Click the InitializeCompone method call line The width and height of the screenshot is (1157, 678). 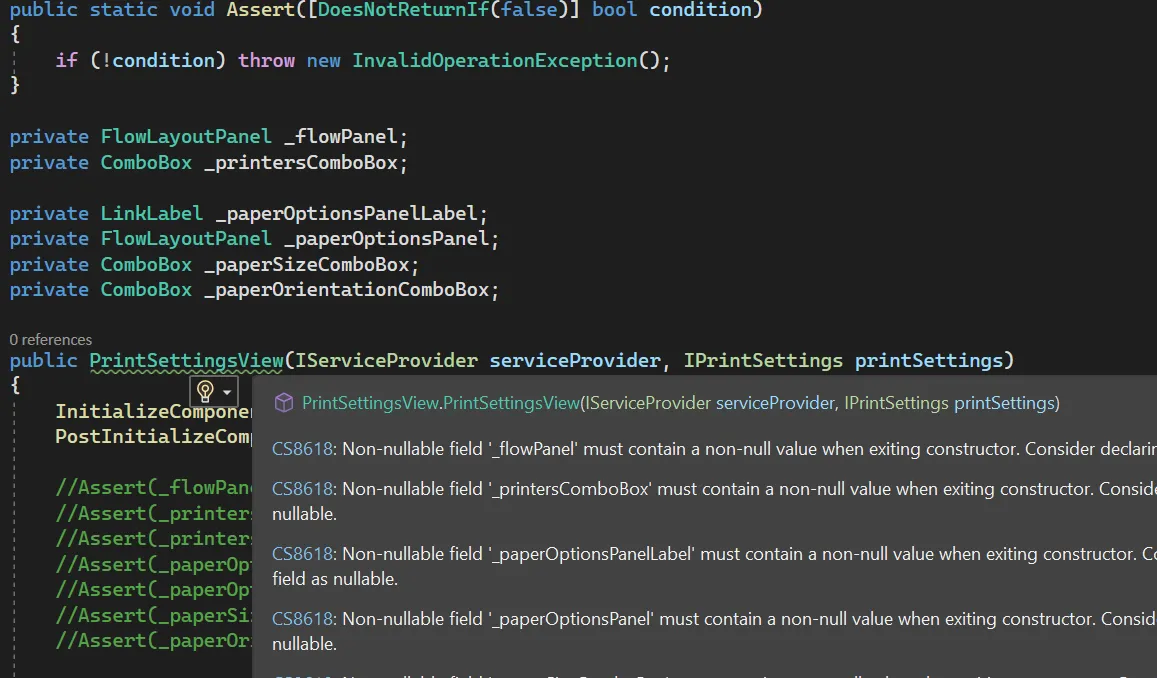[x=153, y=411]
